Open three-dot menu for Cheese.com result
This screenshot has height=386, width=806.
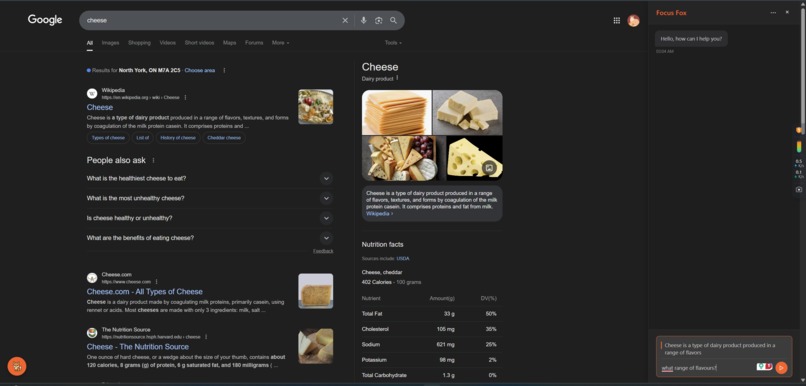(x=157, y=282)
